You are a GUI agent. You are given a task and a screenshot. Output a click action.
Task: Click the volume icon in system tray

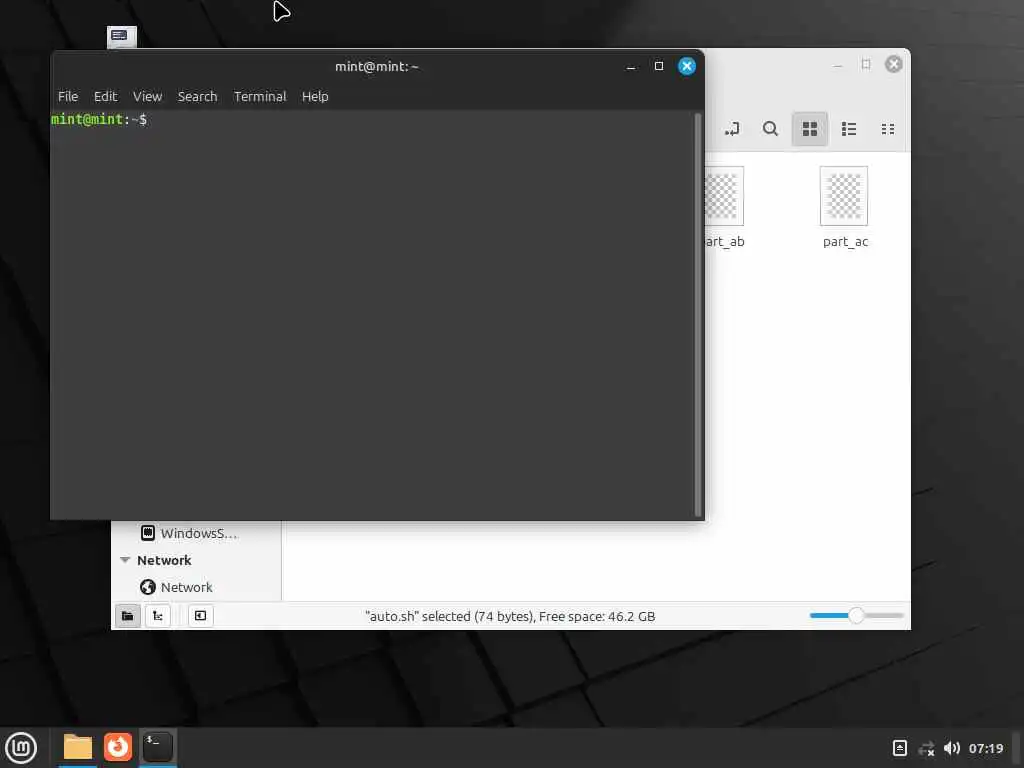click(x=952, y=748)
